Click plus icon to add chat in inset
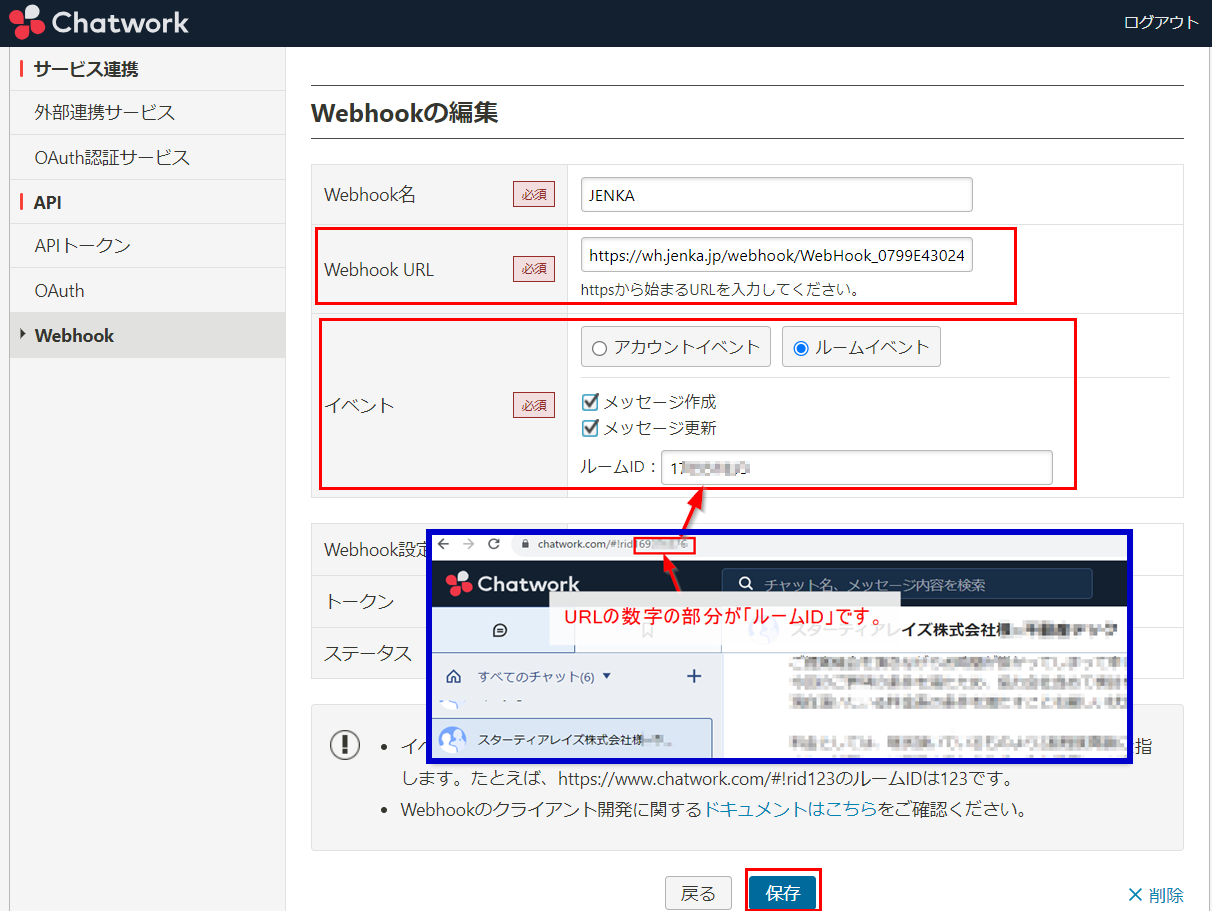The height and width of the screenshot is (911, 1212). tap(694, 676)
